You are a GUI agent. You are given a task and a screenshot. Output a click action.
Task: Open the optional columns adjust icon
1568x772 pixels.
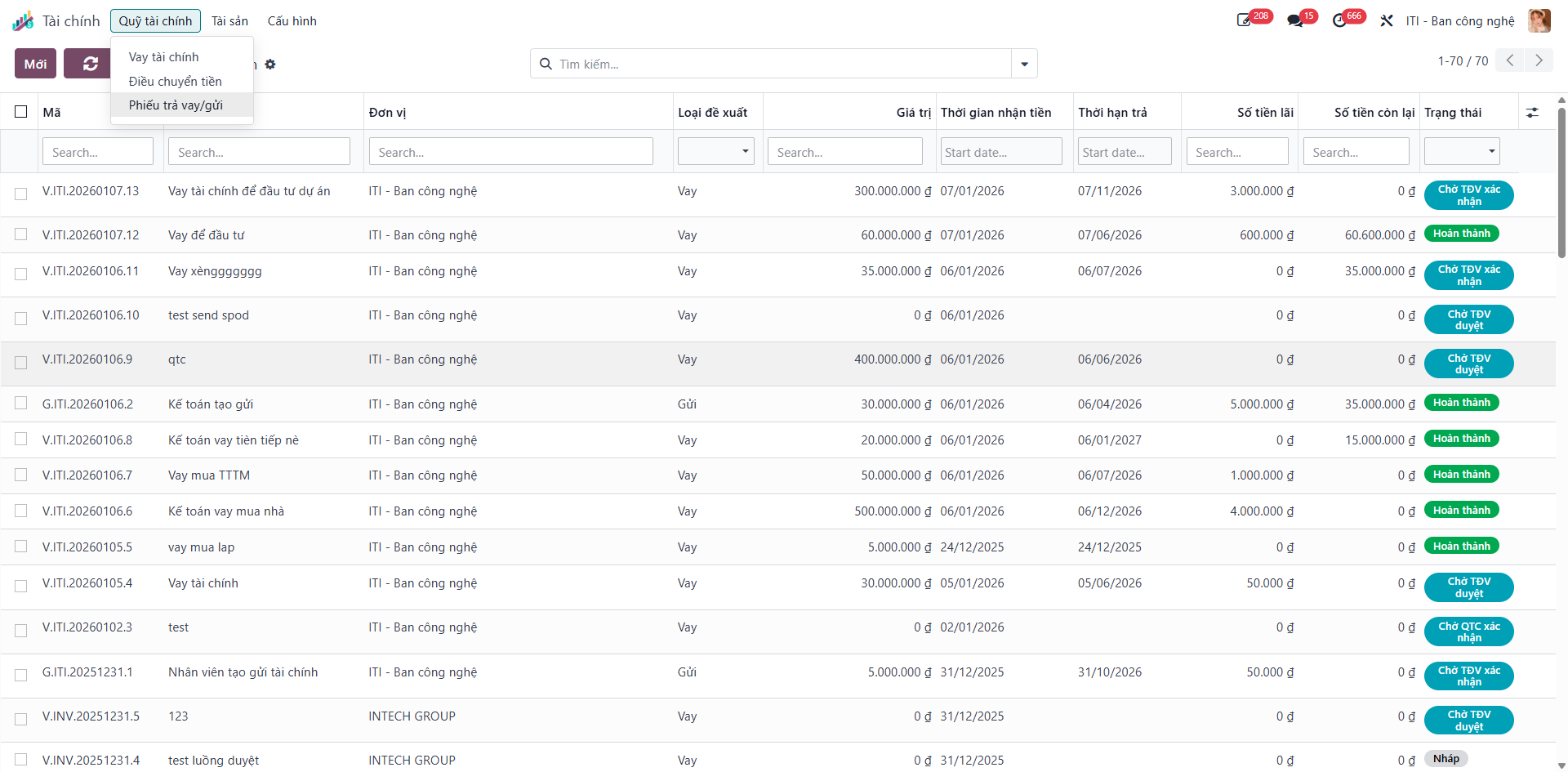pyautogui.click(x=1532, y=113)
